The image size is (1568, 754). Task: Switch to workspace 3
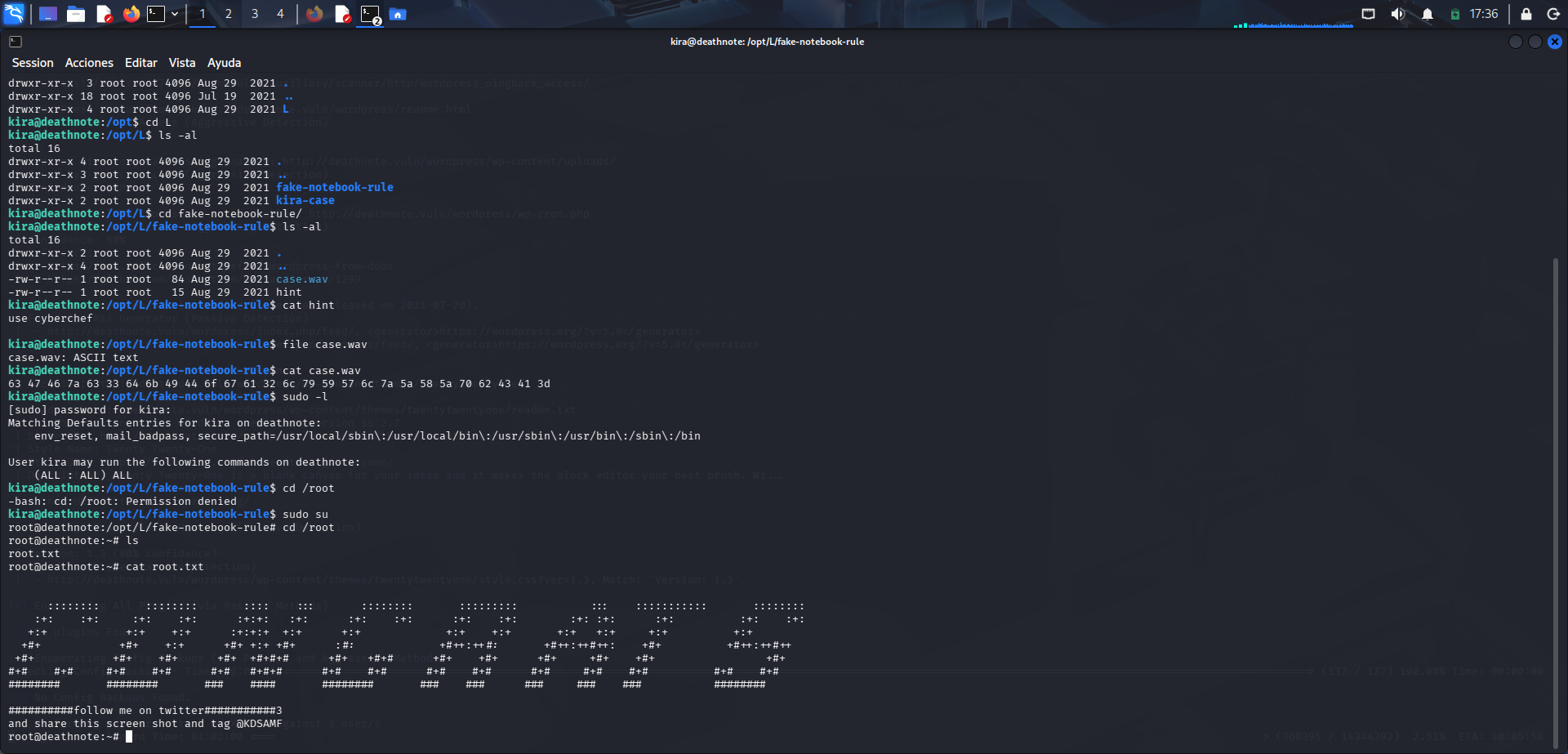click(255, 14)
